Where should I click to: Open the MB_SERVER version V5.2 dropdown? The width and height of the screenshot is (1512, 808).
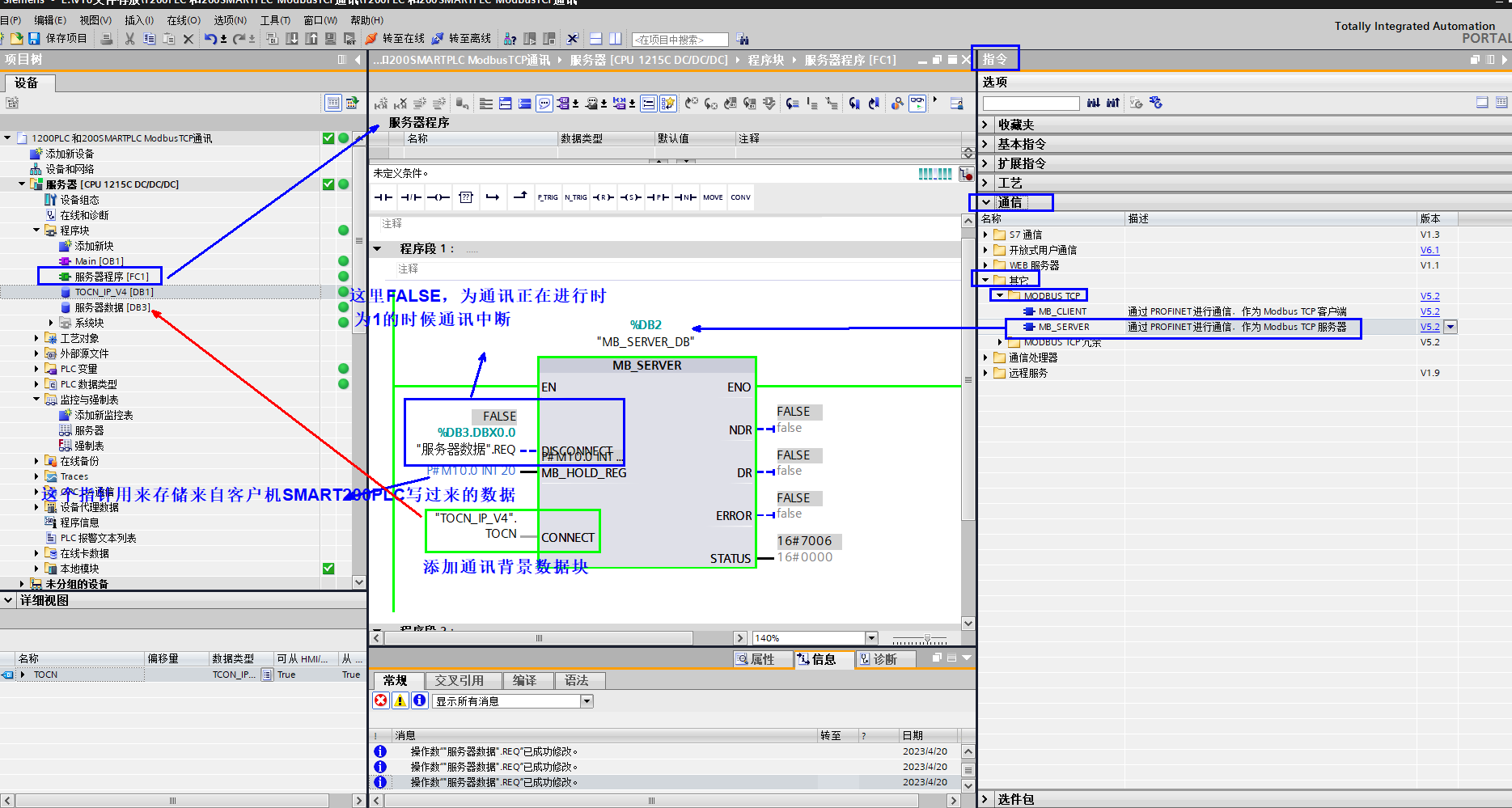[1451, 327]
